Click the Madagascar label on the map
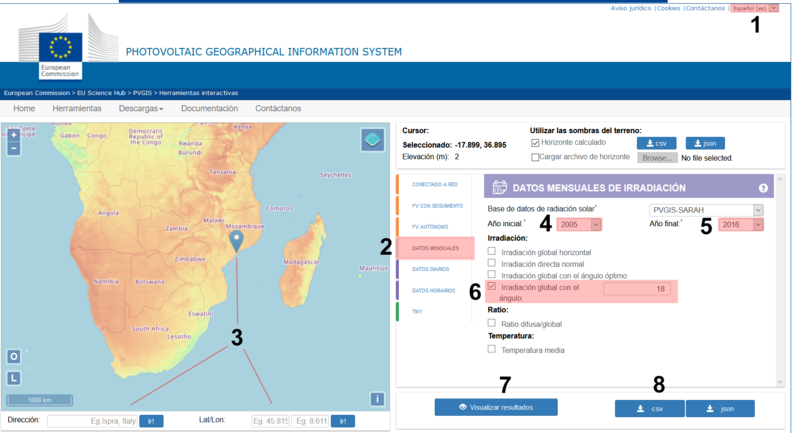Screen dimensions: 800x433 (x=302, y=262)
